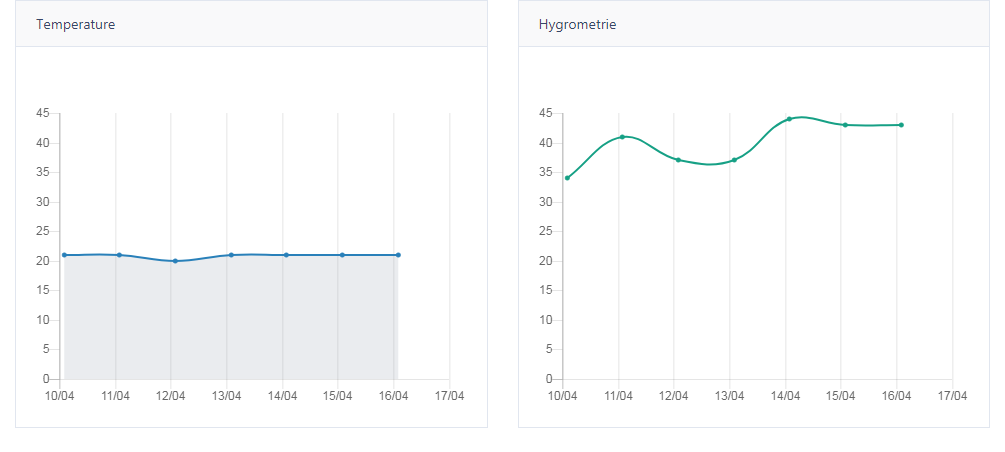Click the 35 label on Hygrometrie y-axis

(546, 172)
